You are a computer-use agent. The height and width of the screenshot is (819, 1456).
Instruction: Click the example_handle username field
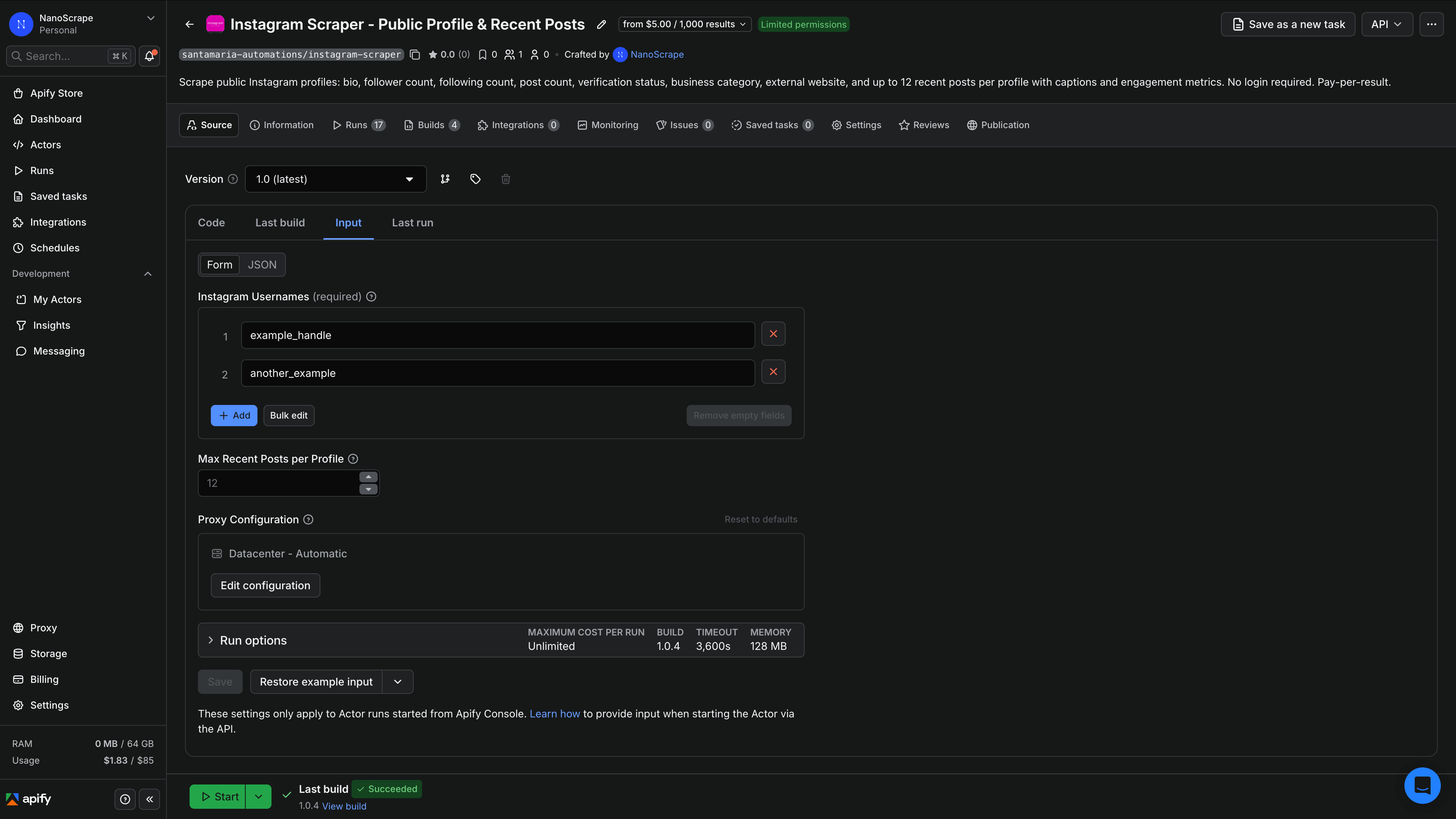498,335
